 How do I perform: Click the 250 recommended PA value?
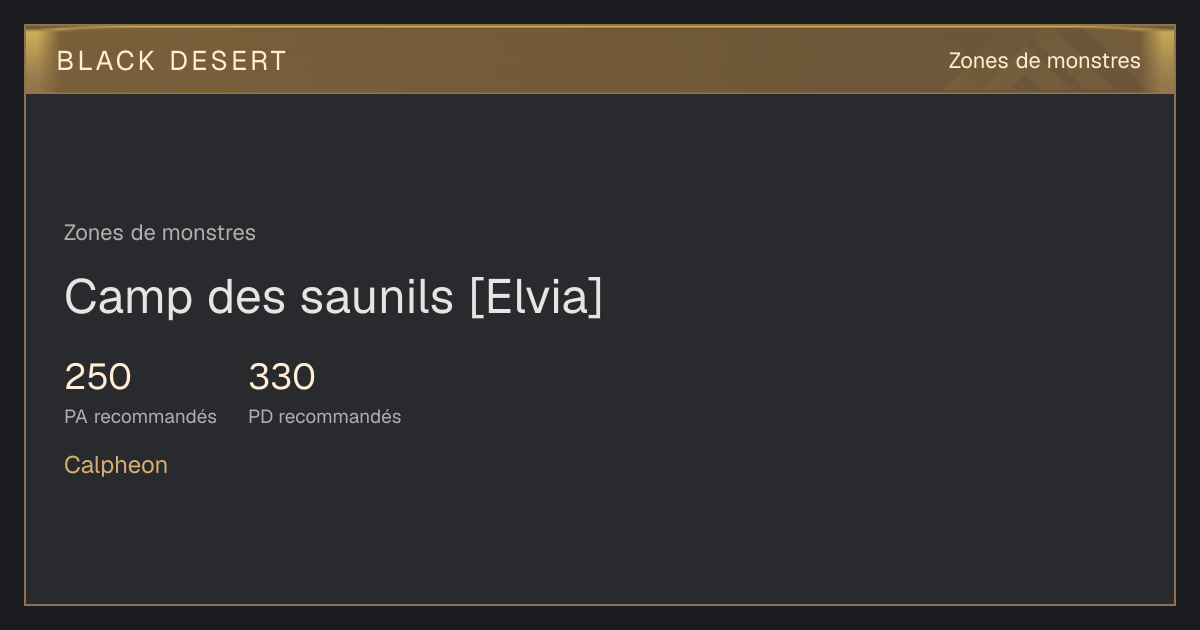tap(98, 377)
